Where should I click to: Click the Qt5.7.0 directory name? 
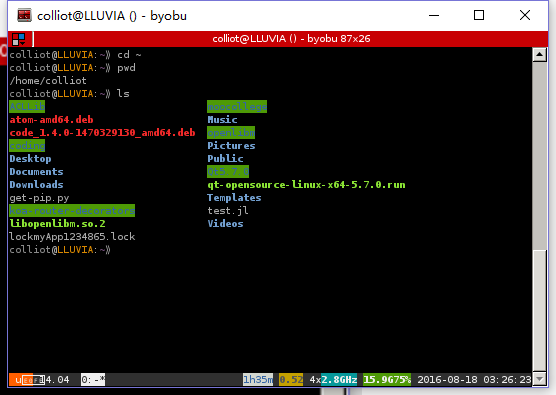pyautogui.click(x=228, y=172)
